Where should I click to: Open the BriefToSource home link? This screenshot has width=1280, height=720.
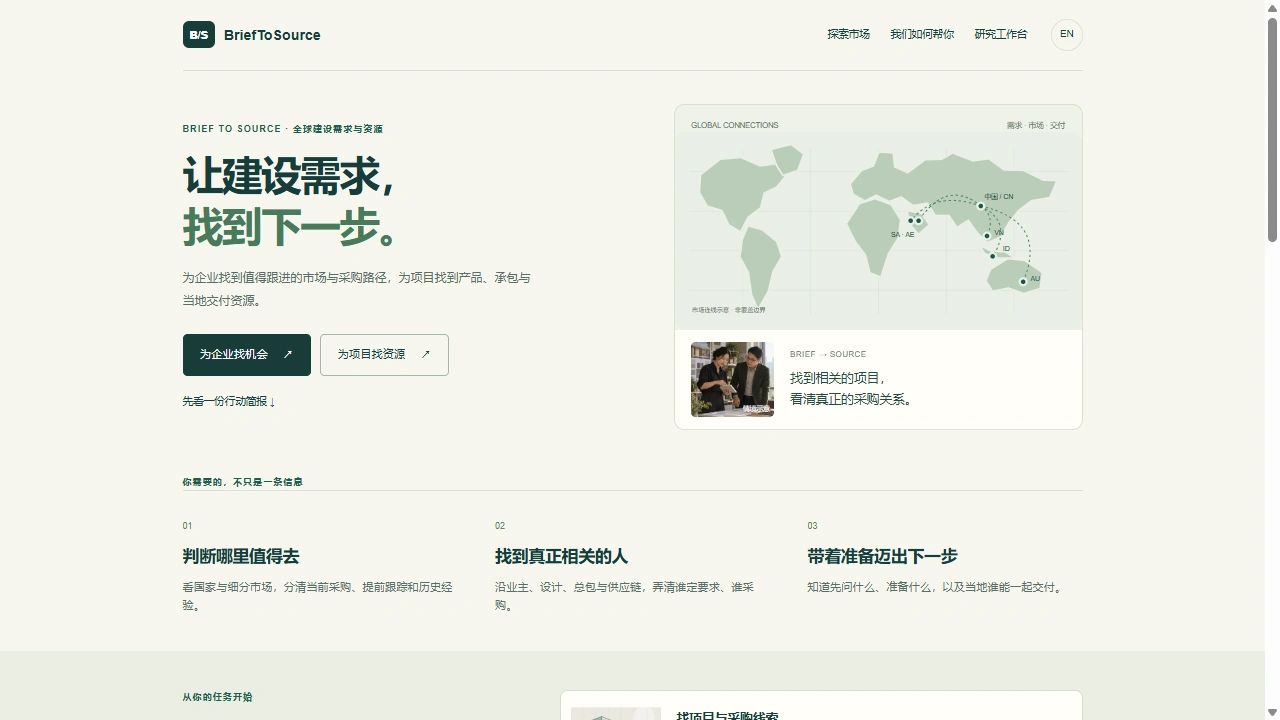[x=252, y=35]
